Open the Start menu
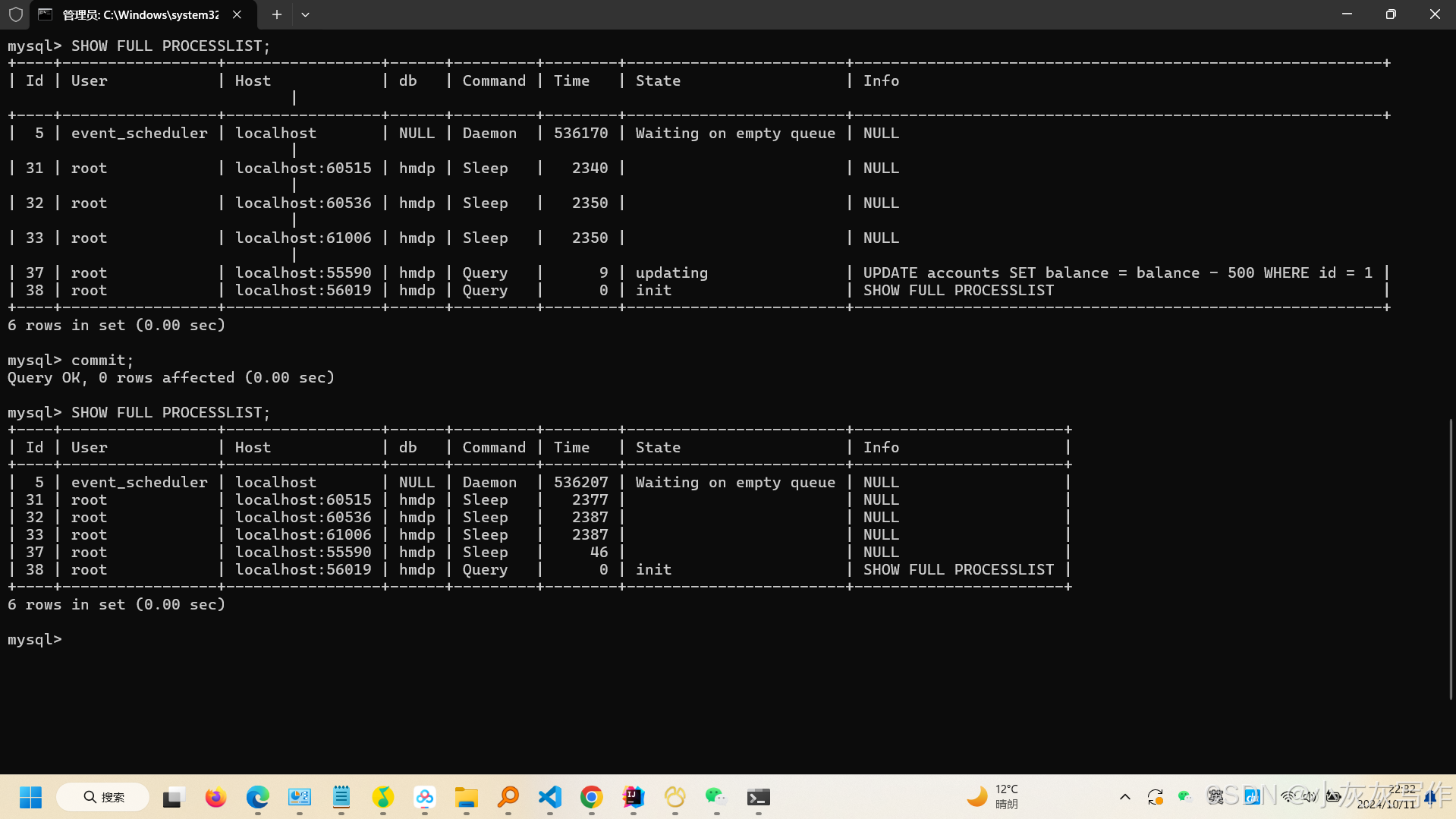The image size is (1456, 819). tap(30, 797)
